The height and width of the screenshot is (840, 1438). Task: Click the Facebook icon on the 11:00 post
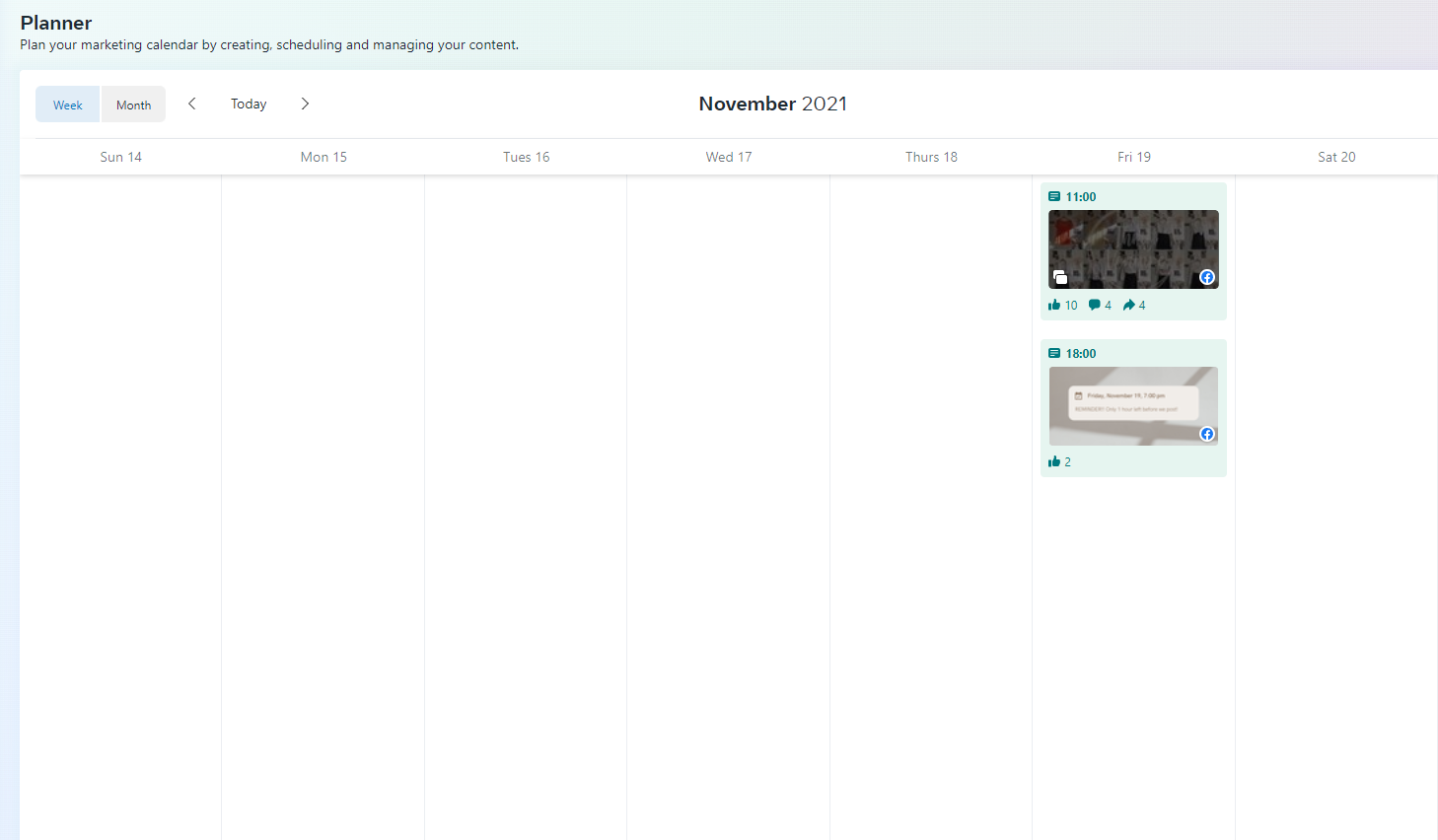(1207, 277)
